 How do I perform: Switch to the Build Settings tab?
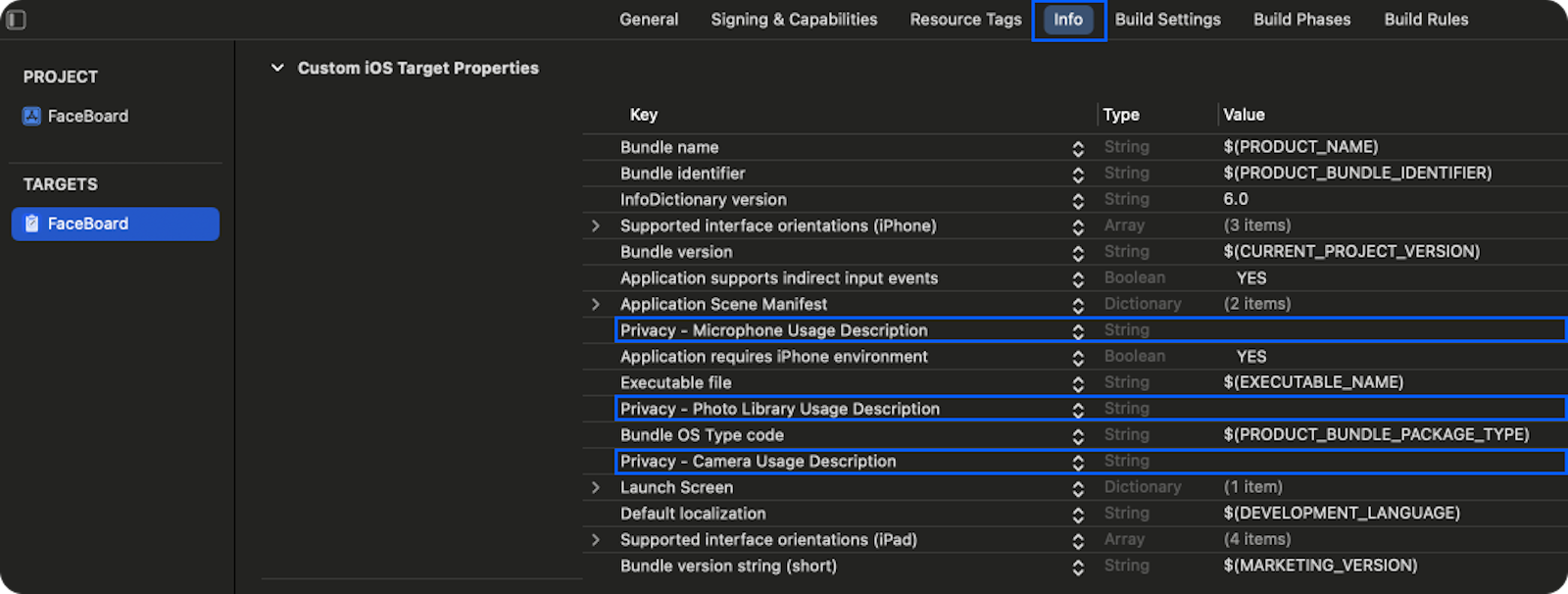pyautogui.click(x=1167, y=20)
